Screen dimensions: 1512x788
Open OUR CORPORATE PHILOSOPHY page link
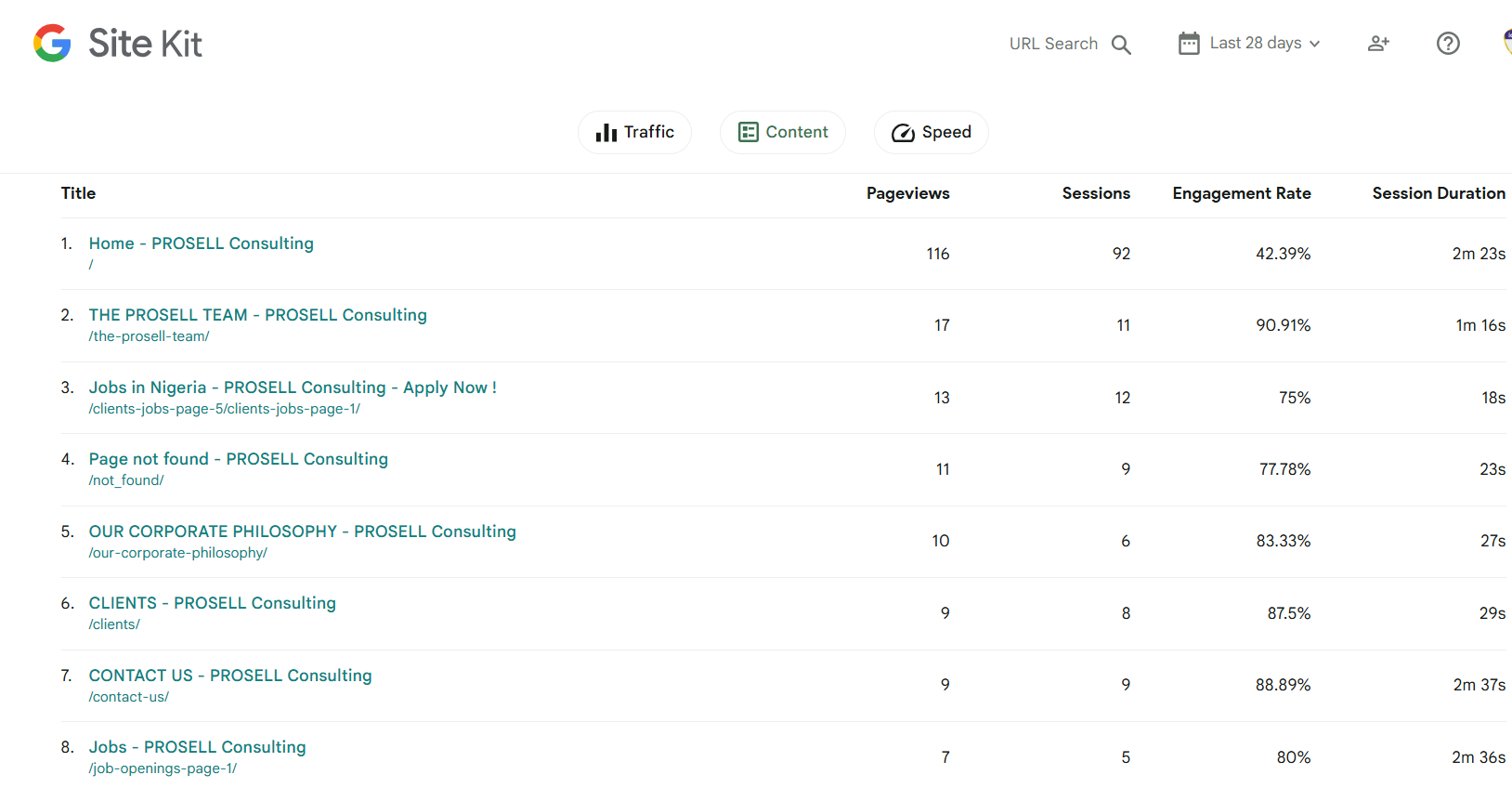click(303, 532)
